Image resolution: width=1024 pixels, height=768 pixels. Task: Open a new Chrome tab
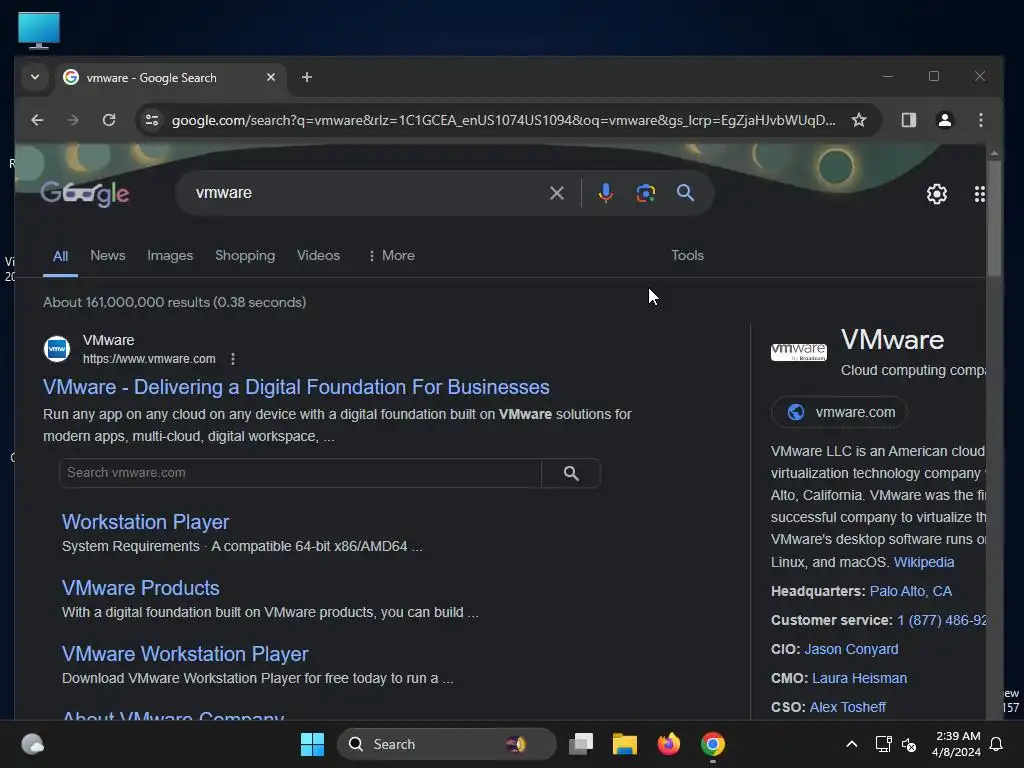click(306, 77)
